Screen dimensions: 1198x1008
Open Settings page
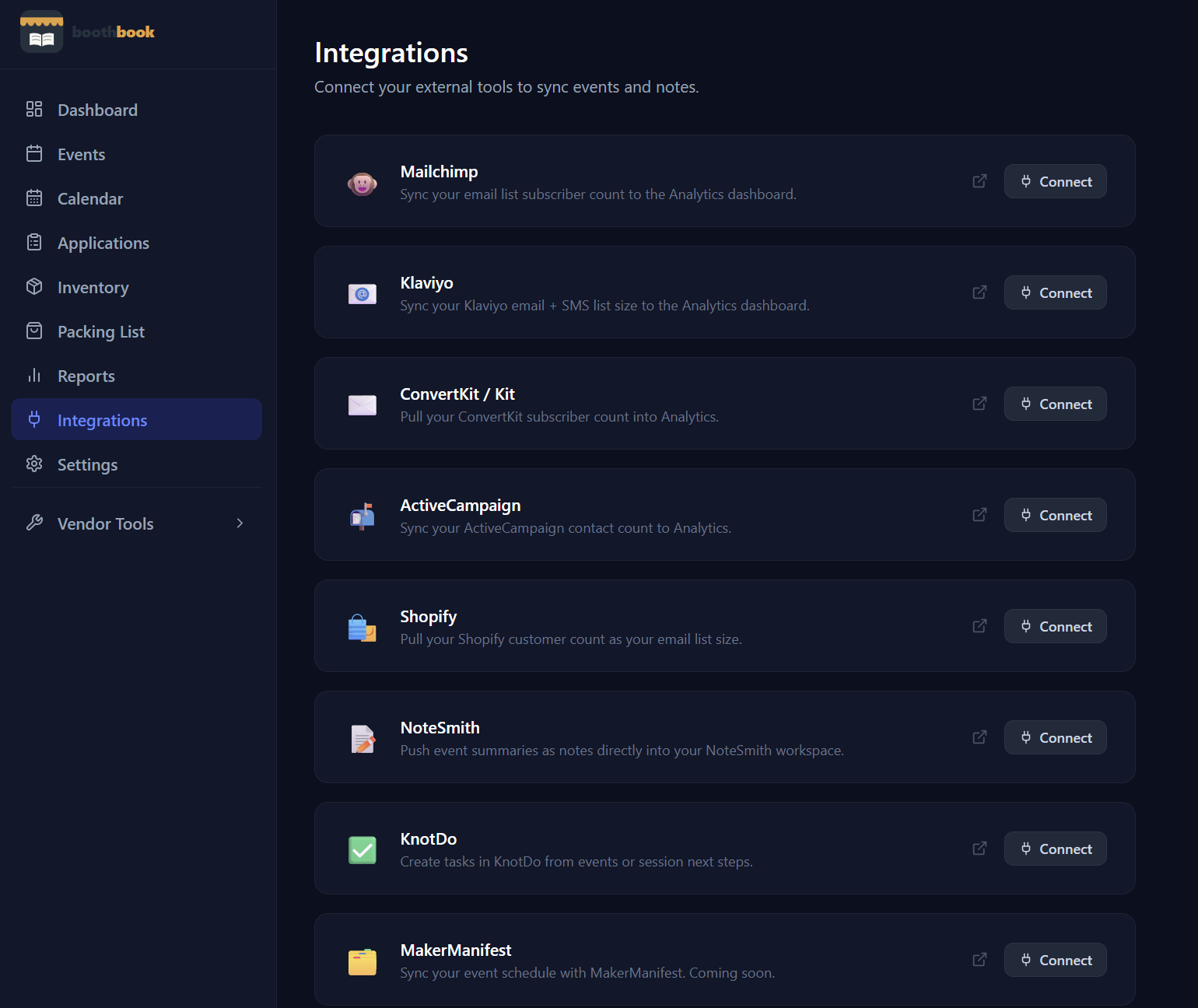(x=136, y=464)
